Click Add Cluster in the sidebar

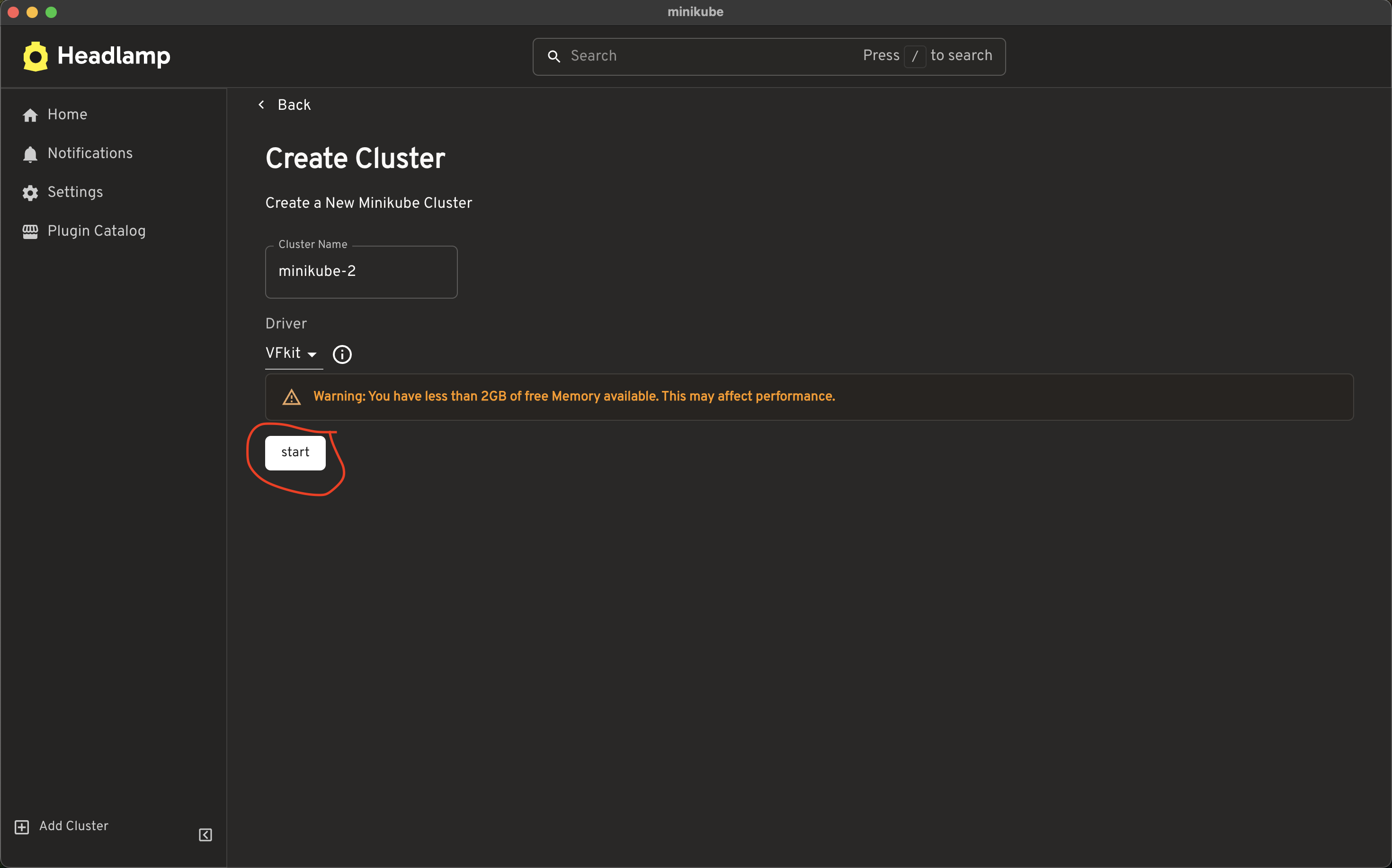(x=73, y=826)
